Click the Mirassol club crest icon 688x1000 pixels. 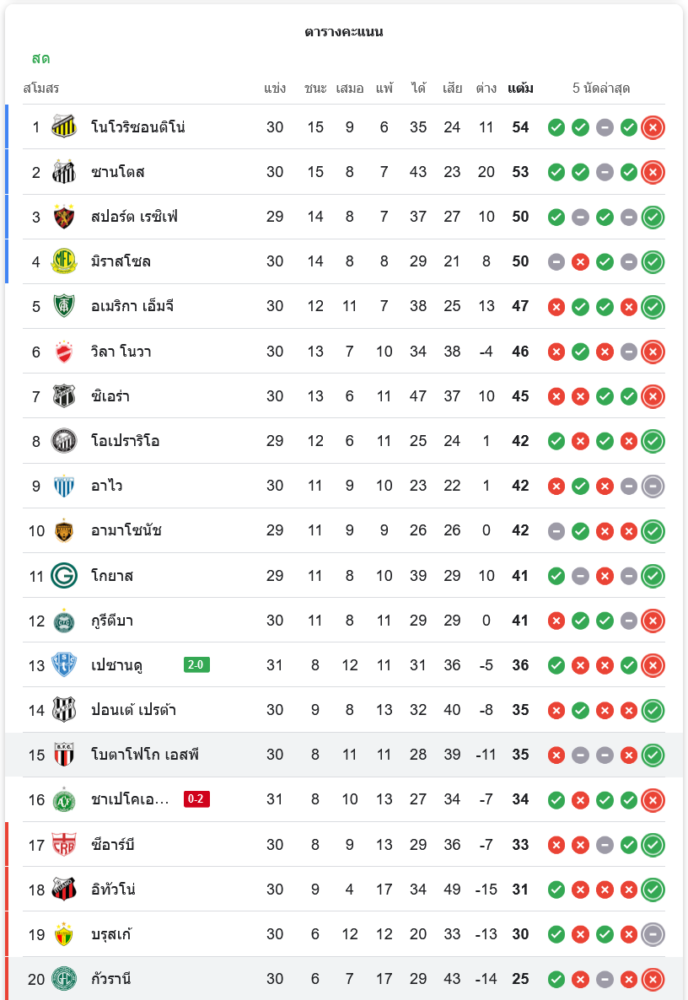(64, 262)
